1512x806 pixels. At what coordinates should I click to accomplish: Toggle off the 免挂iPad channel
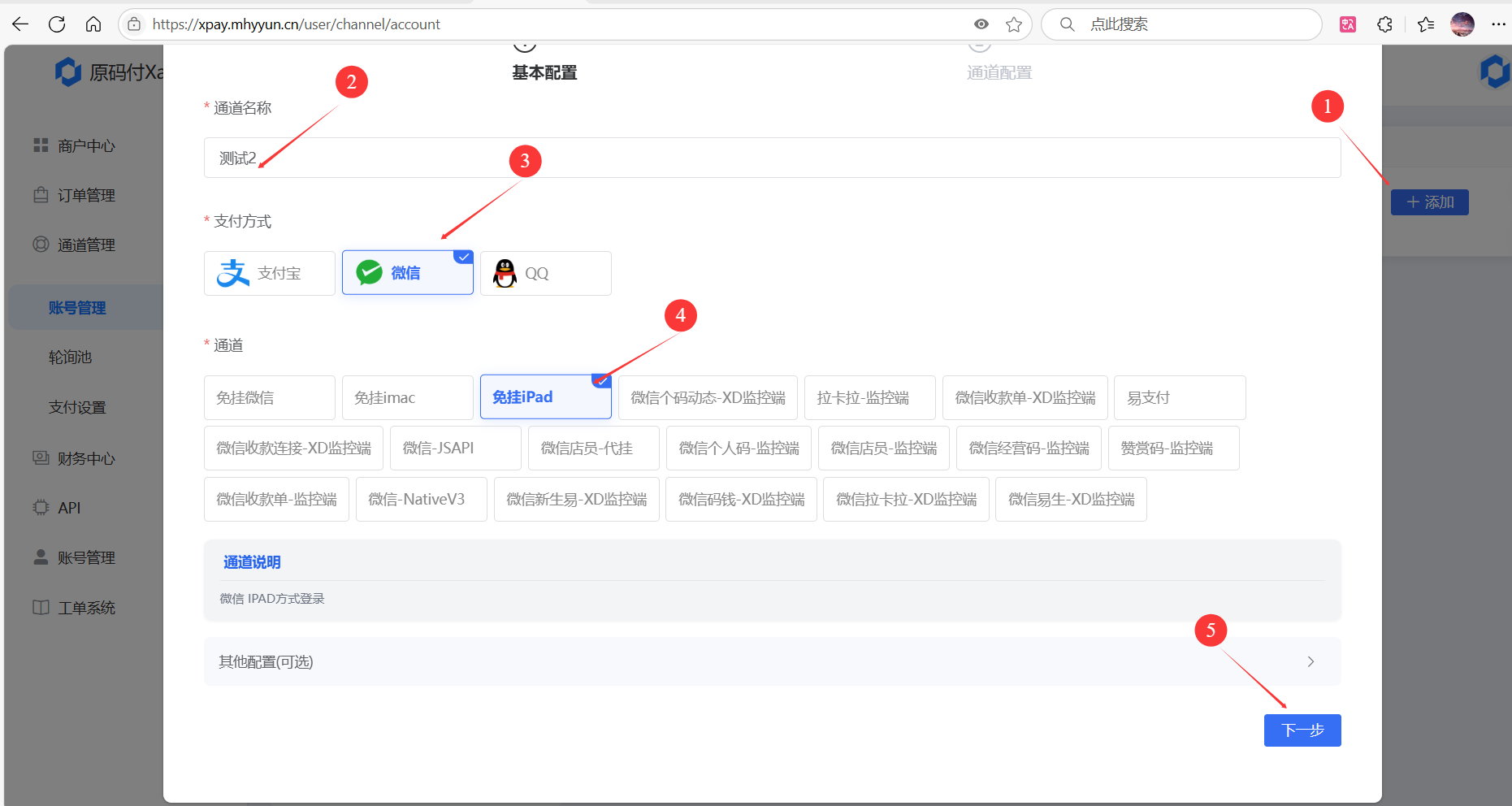[x=545, y=396]
